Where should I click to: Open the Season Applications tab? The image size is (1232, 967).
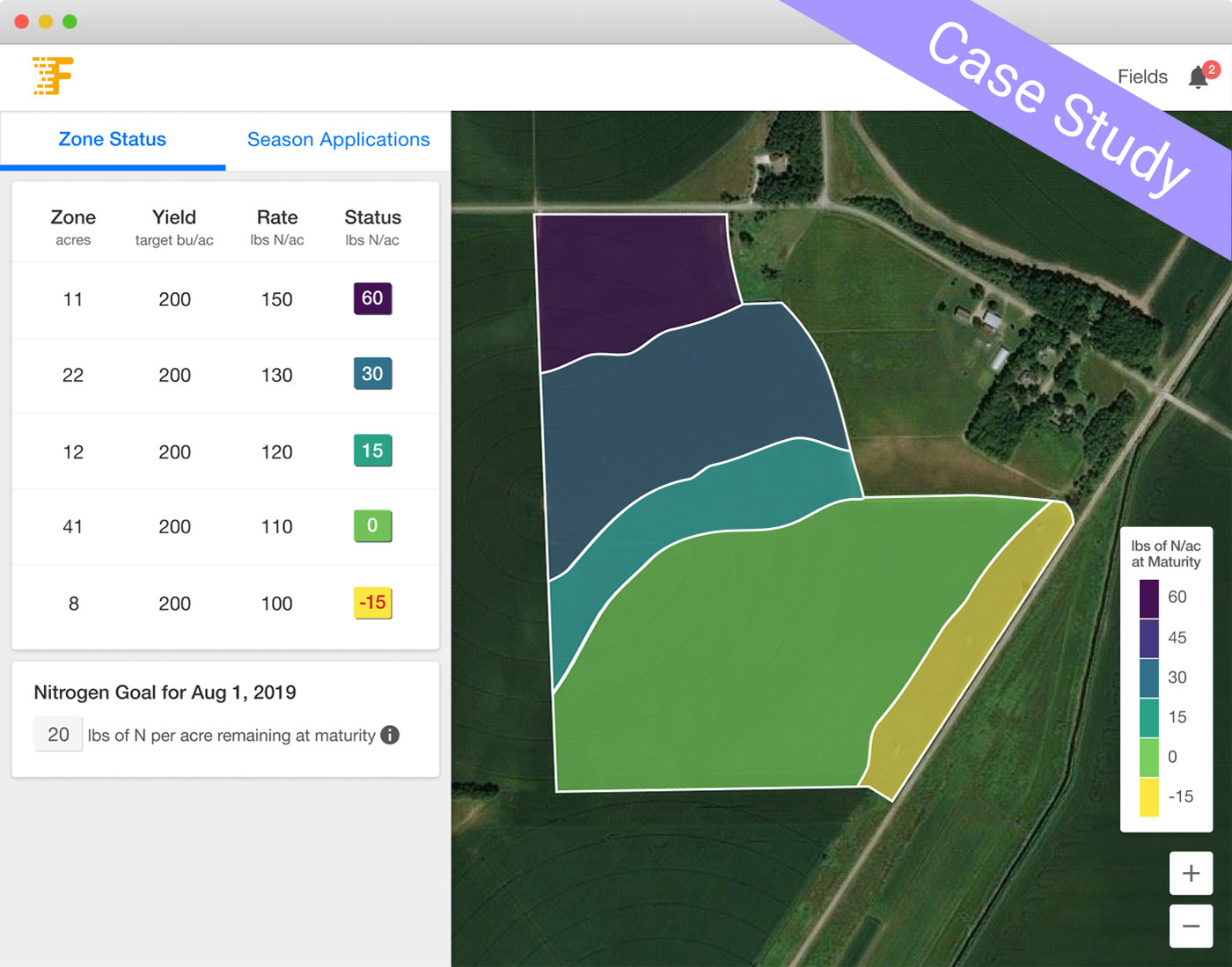[x=338, y=140]
